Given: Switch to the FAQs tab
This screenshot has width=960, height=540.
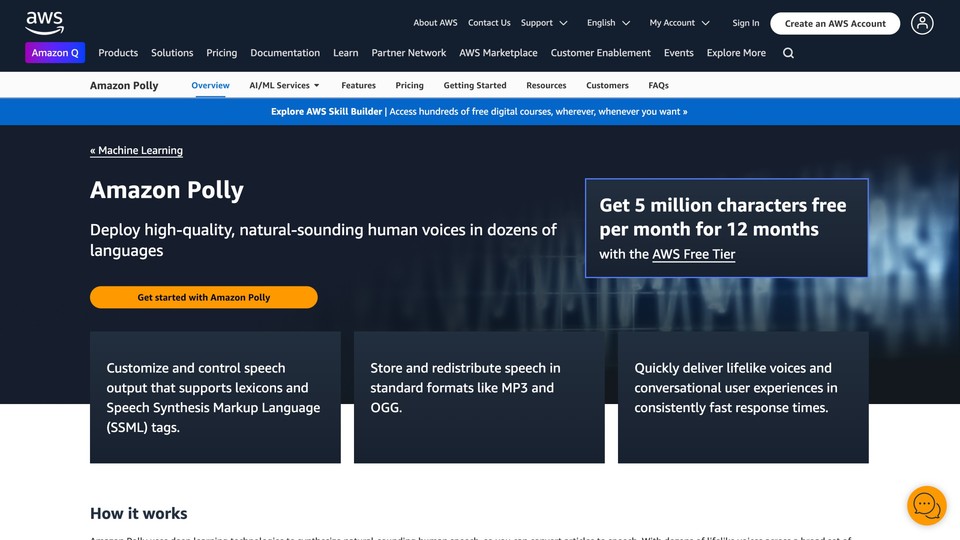Looking at the screenshot, I should (658, 85).
